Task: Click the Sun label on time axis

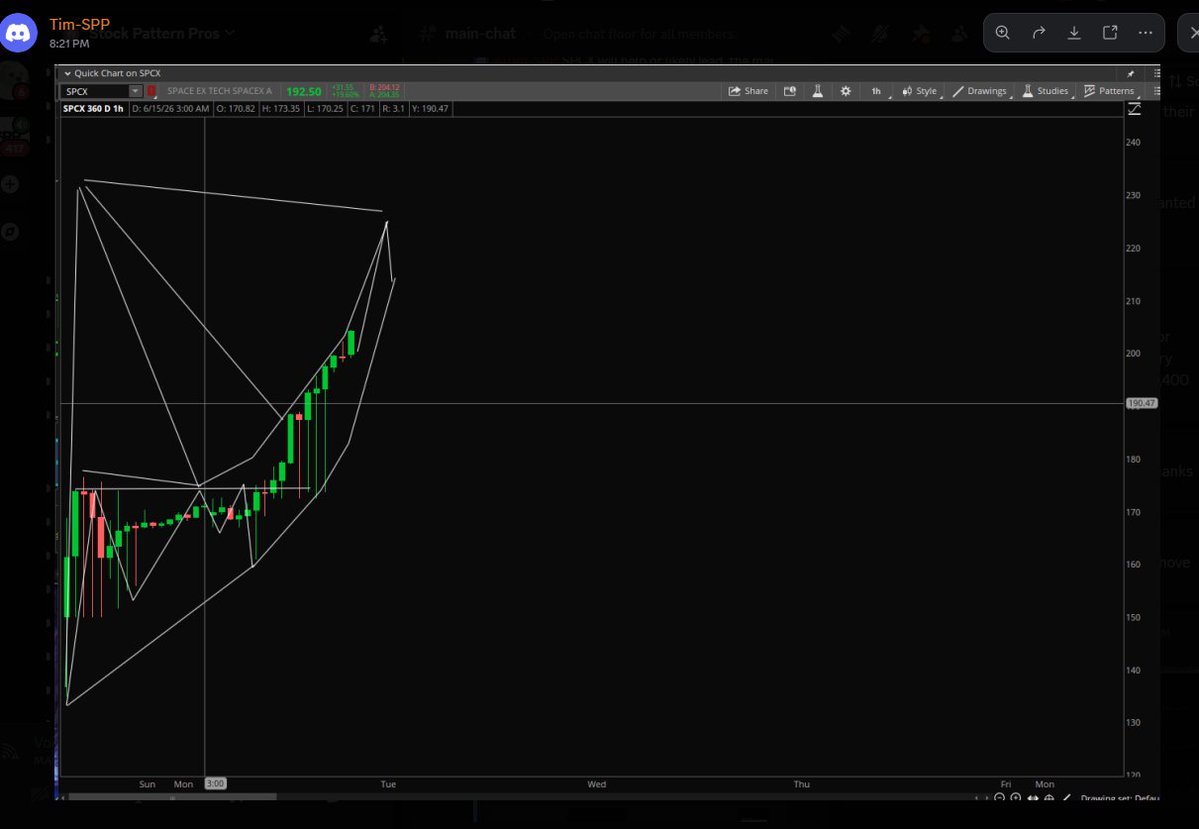Action: tap(148, 784)
